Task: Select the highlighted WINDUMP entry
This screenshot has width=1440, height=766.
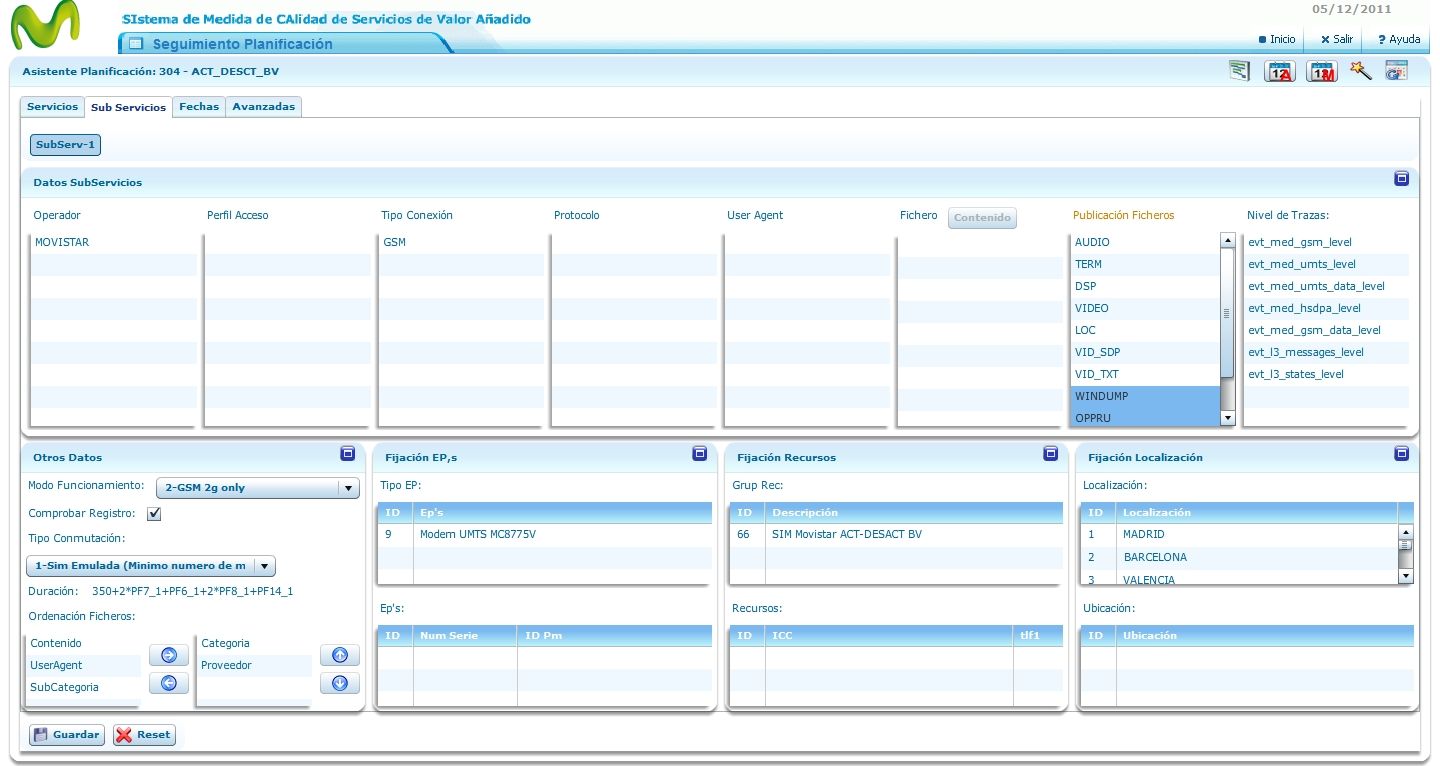Action: tap(1146, 396)
